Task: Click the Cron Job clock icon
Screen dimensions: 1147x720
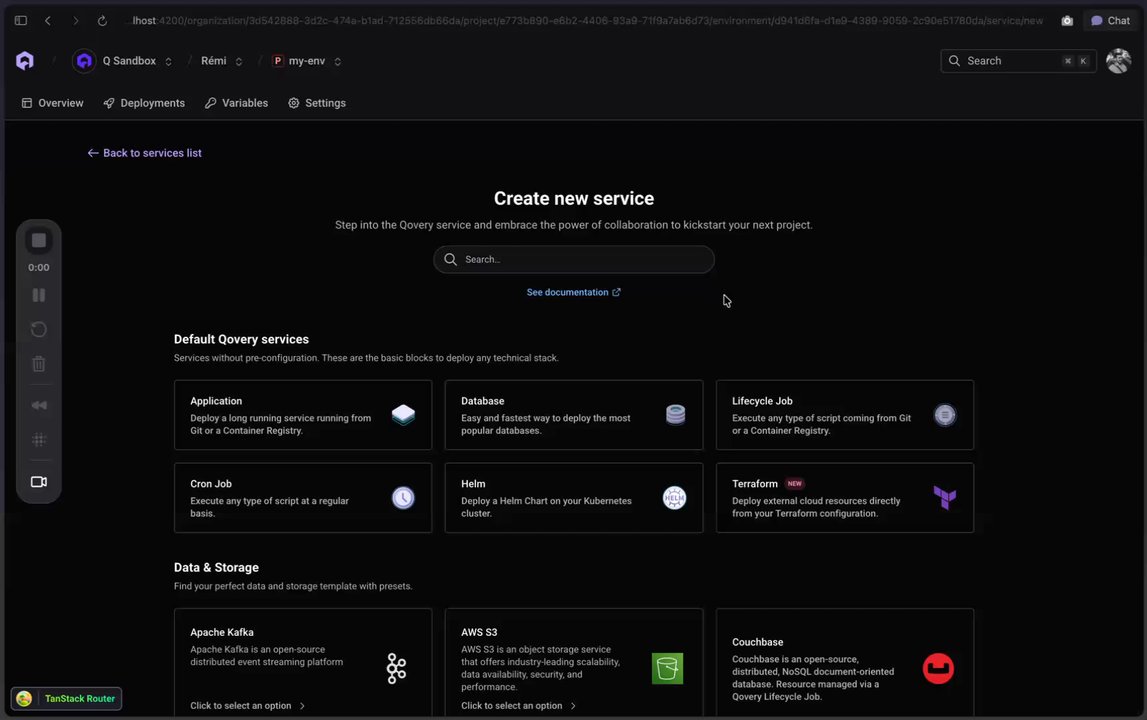Action: (403, 498)
